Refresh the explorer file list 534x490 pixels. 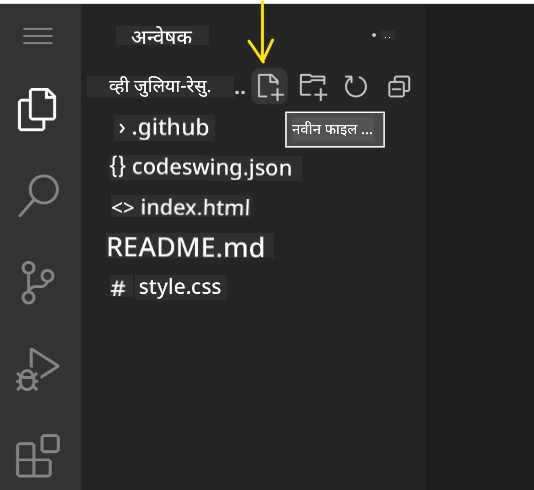(356, 86)
